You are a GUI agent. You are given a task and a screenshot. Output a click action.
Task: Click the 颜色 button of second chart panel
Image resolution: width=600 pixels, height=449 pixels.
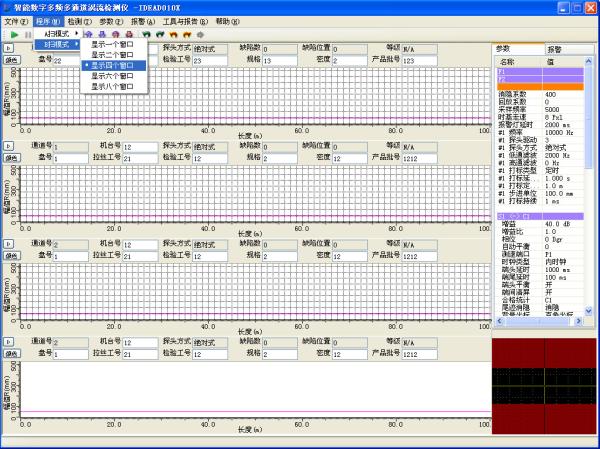tap(12, 158)
